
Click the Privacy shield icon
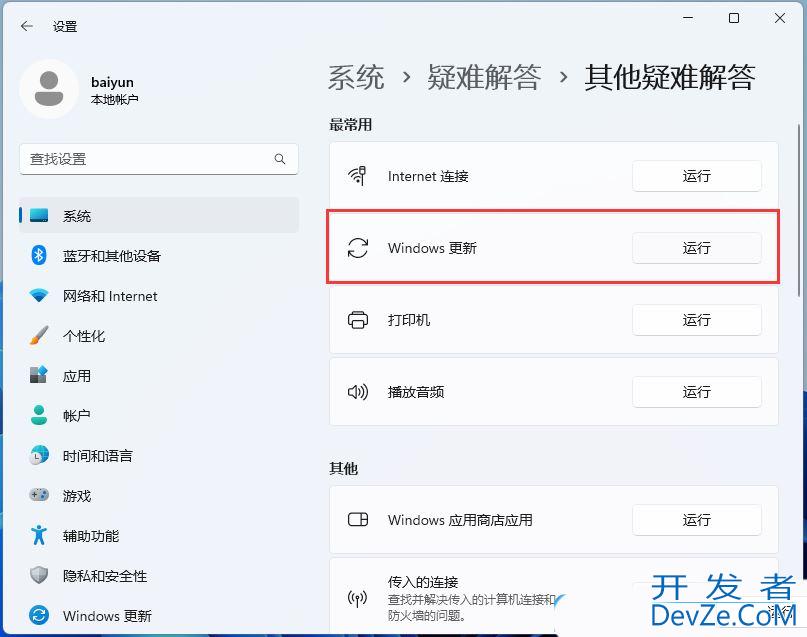(39, 575)
